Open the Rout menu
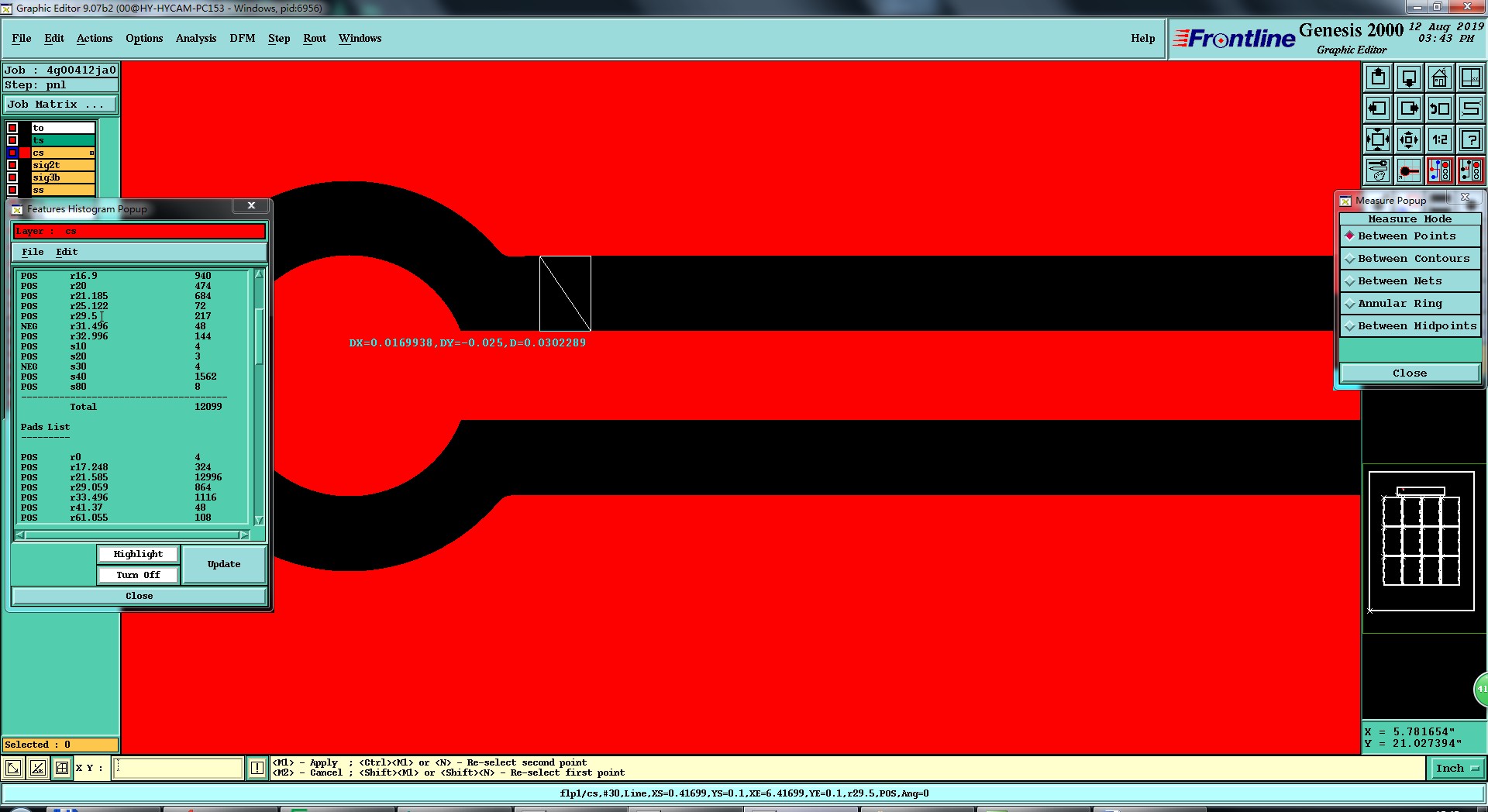This screenshot has height=812, width=1488. 315,39
